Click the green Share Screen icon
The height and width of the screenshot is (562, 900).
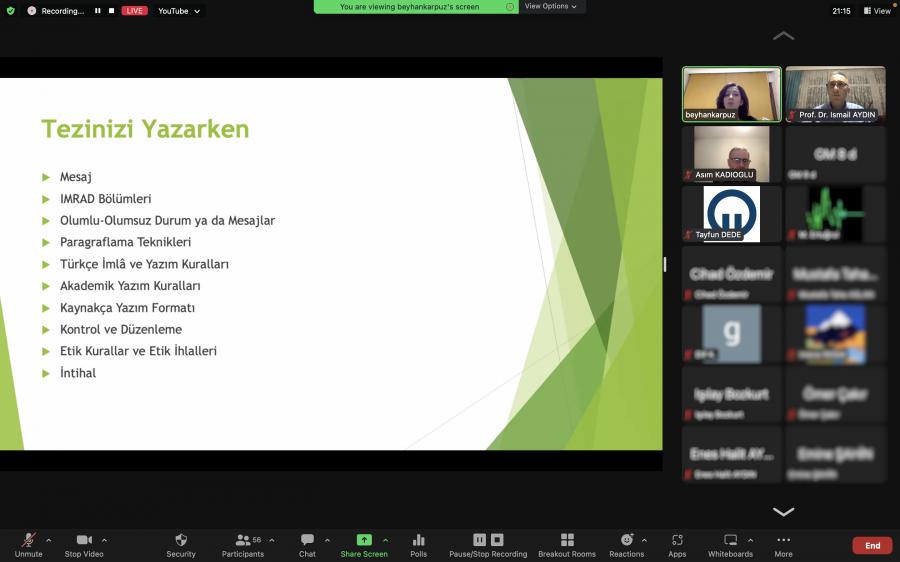[x=364, y=540]
